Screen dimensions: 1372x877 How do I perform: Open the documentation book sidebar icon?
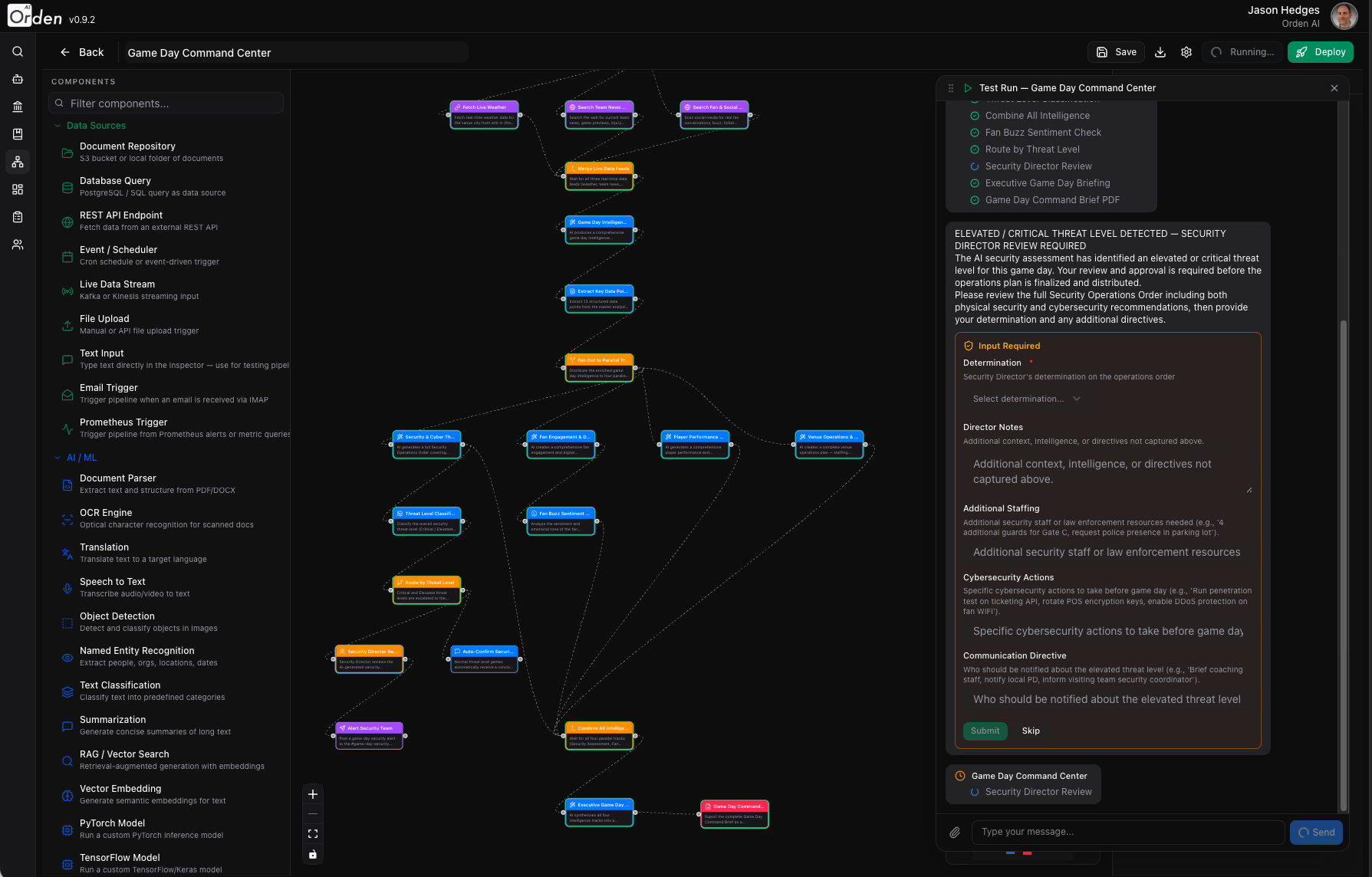18,133
